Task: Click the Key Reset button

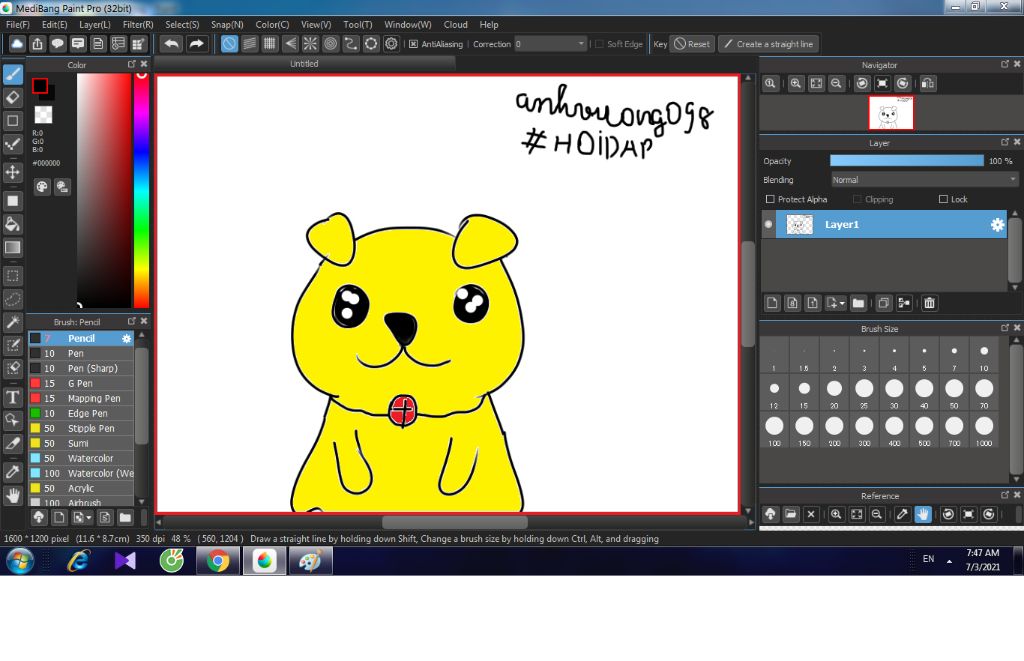Action: pyautogui.click(x=692, y=44)
